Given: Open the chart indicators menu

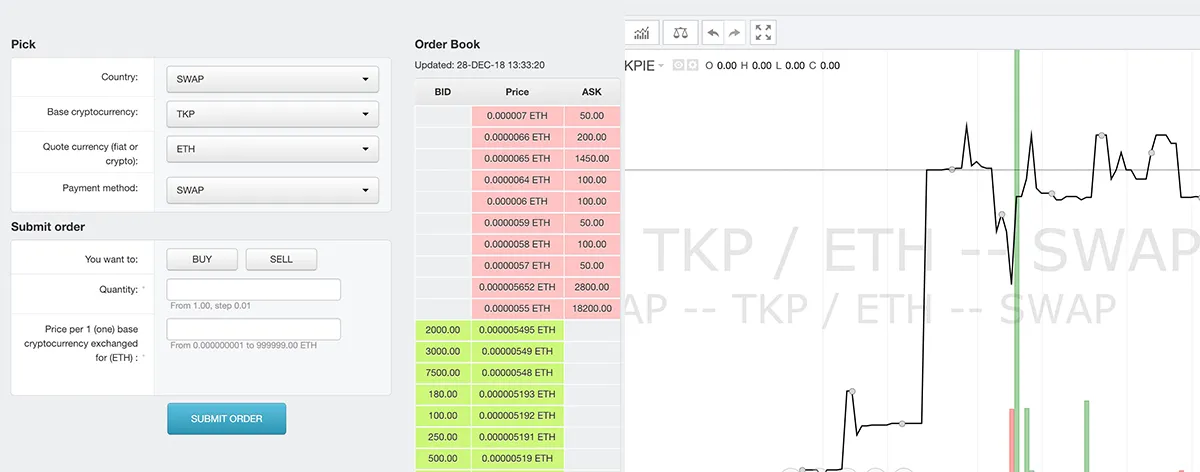Looking at the screenshot, I should tap(642, 33).
